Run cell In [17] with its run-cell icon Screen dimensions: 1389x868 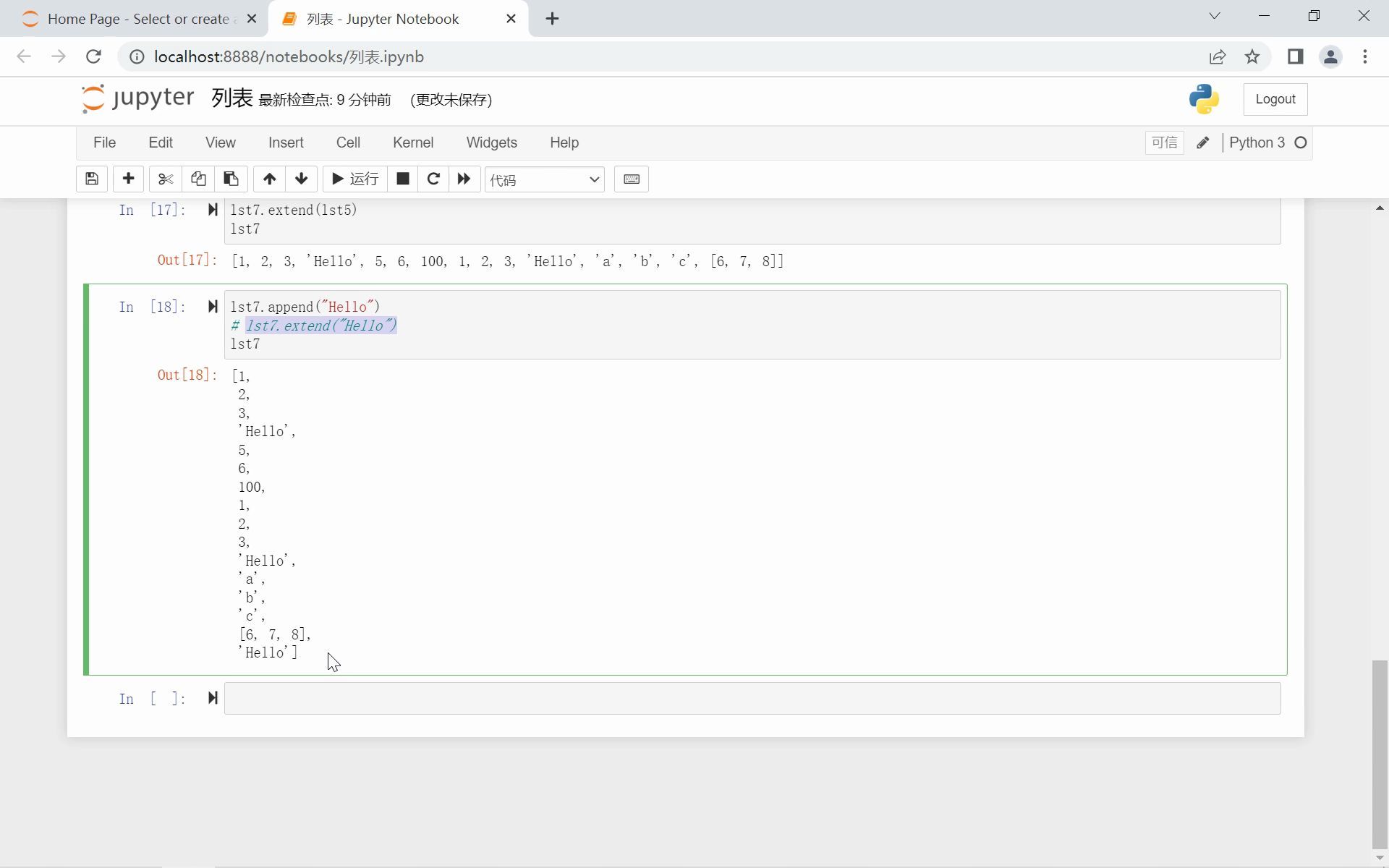click(213, 210)
